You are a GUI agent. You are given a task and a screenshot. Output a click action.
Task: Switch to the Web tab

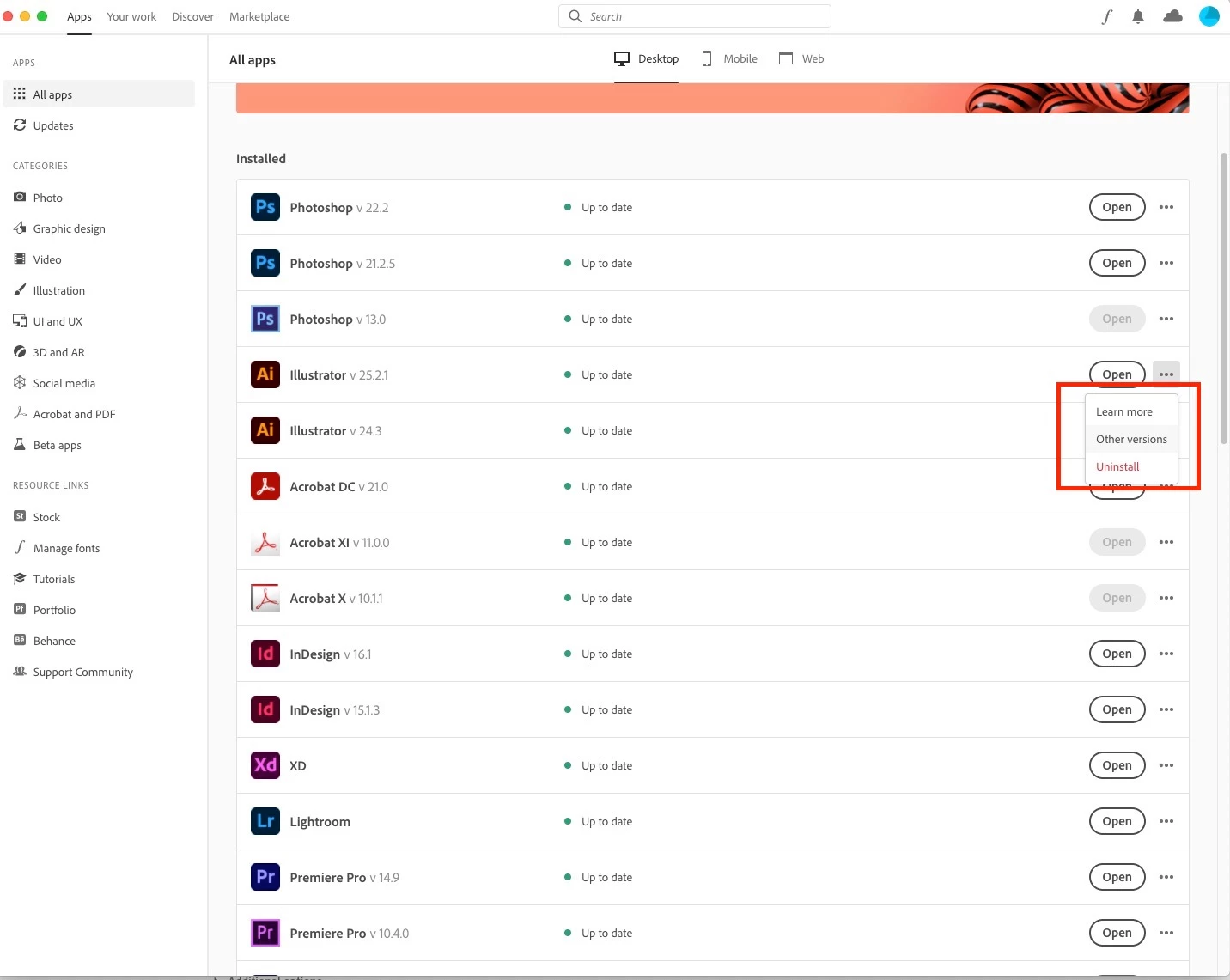pyautogui.click(x=801, y=58)
